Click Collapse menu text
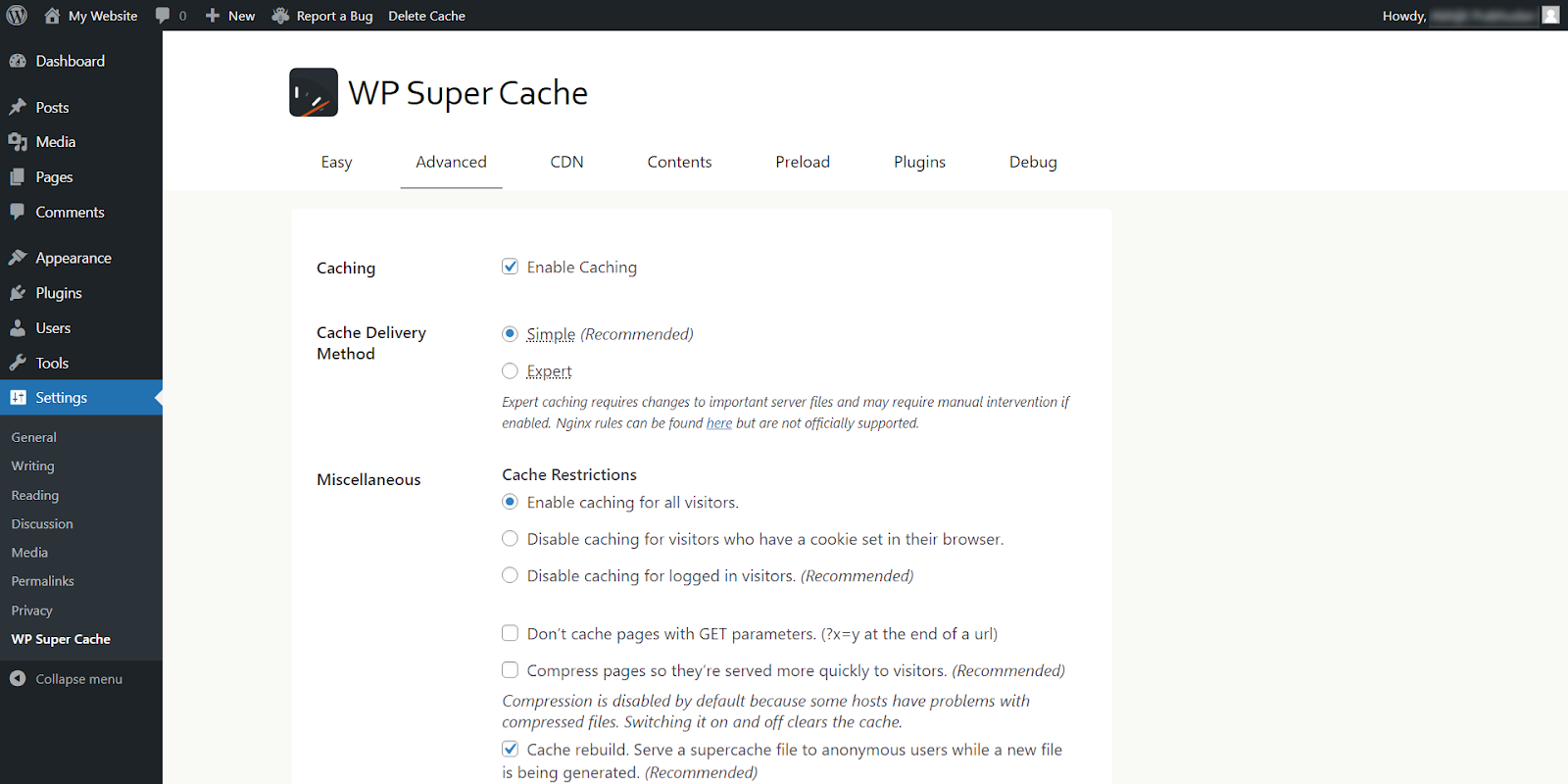 pos(79,678)
